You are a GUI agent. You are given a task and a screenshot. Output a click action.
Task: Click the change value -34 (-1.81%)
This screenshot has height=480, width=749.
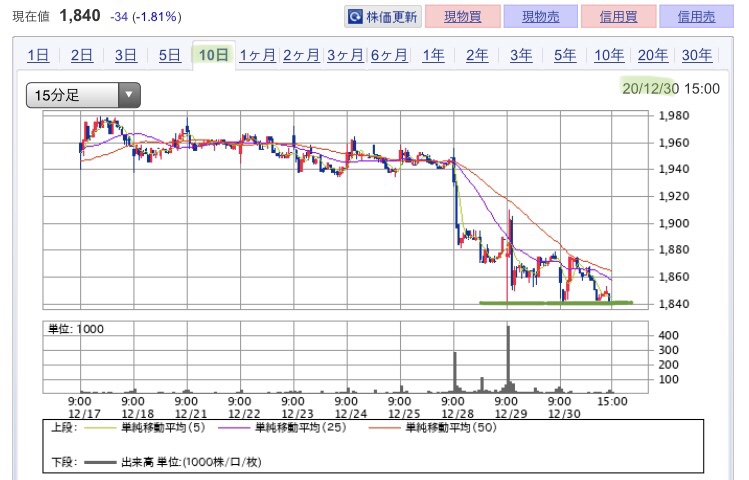pos(146,17)
